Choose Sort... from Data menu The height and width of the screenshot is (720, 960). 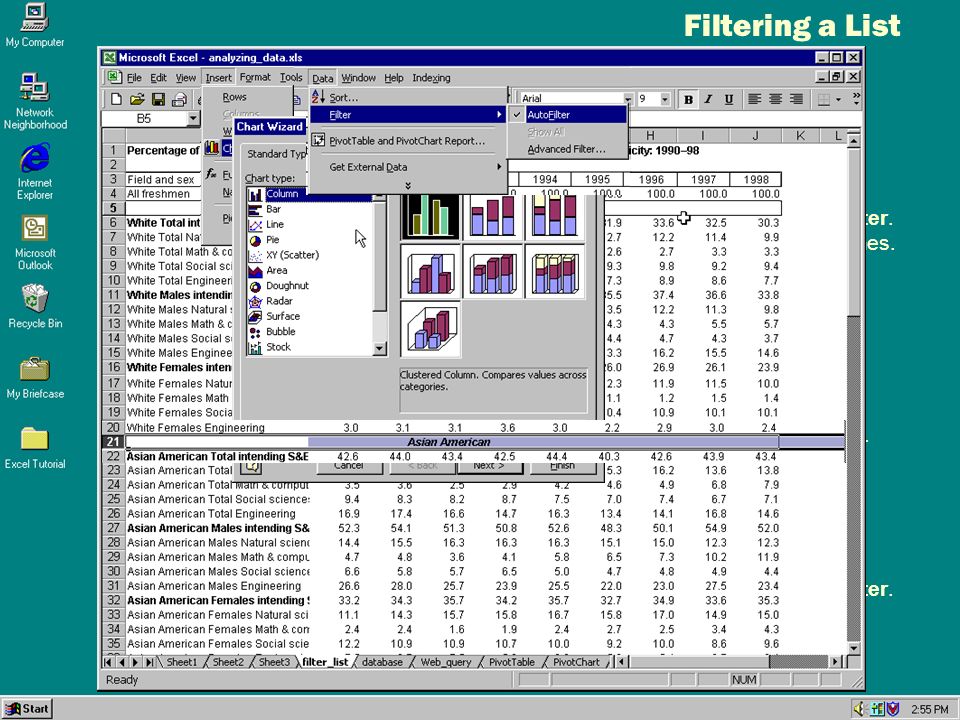[x=408, y=97]
